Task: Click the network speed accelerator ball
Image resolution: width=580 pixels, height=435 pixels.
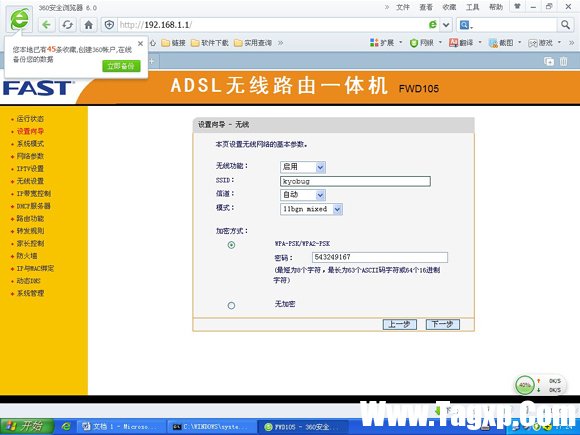Action: click(x=525, y=385)
